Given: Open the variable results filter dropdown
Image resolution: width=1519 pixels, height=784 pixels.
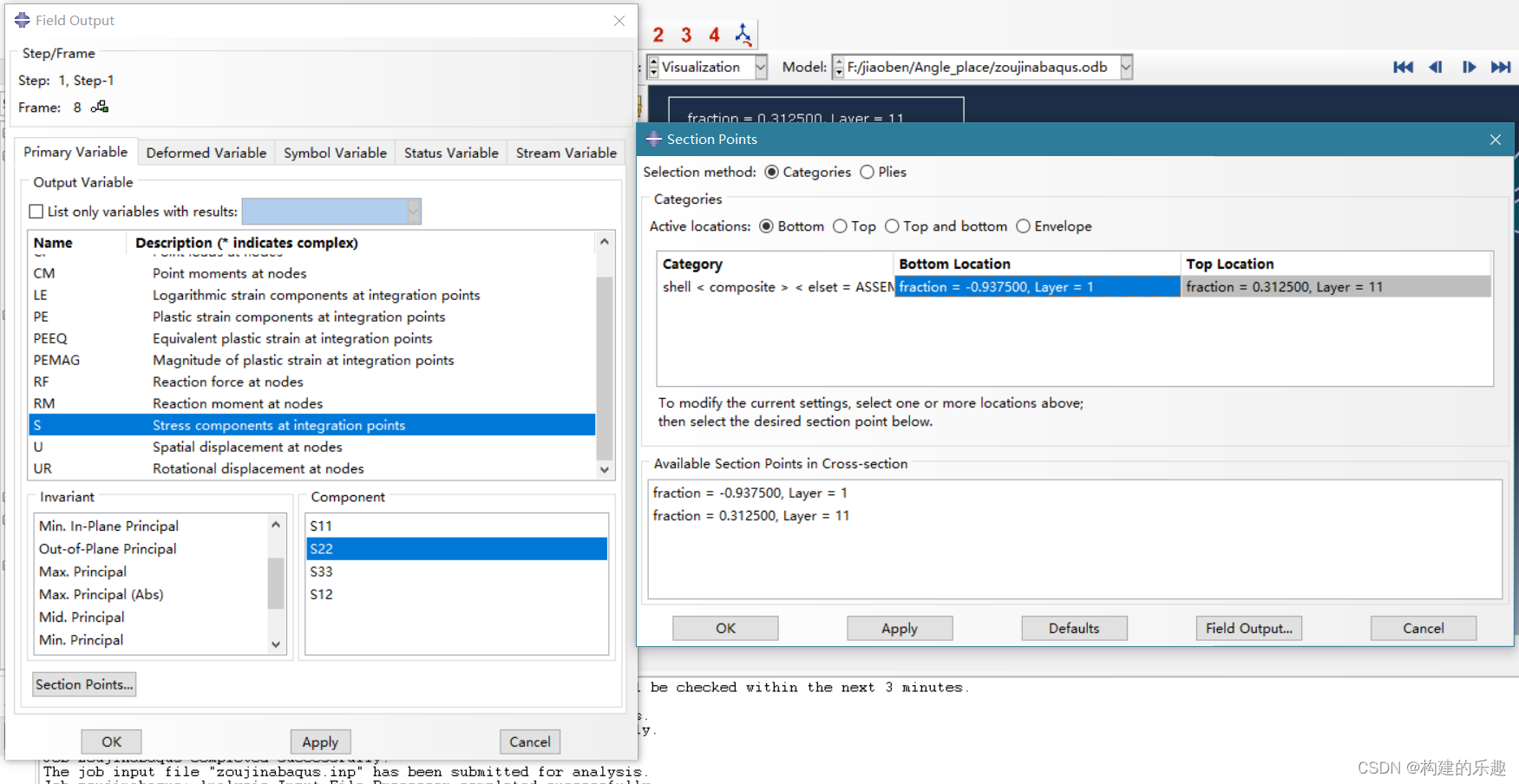Looking at the screenshot, I should (x=414, y=211).
